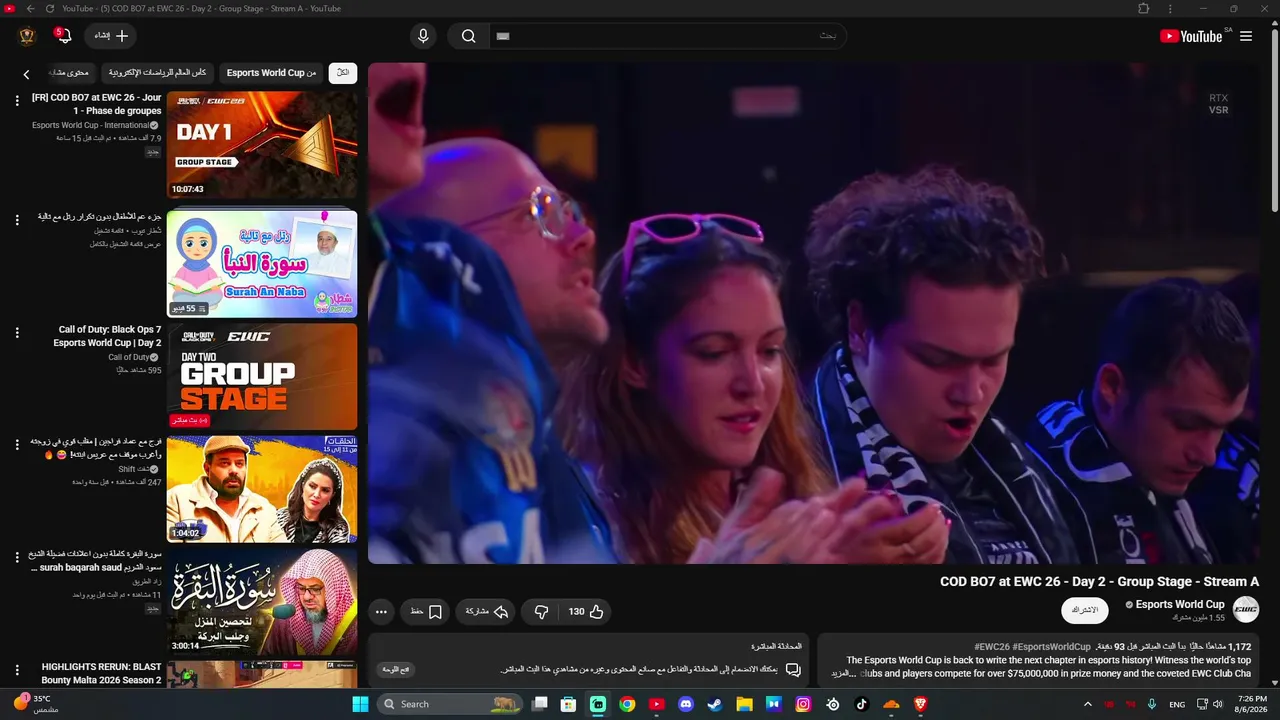The width and height of the screenshot is (1280, 720).
Task: Open the YouTube app on the taskbar
Action: click(x=656, y=704)
